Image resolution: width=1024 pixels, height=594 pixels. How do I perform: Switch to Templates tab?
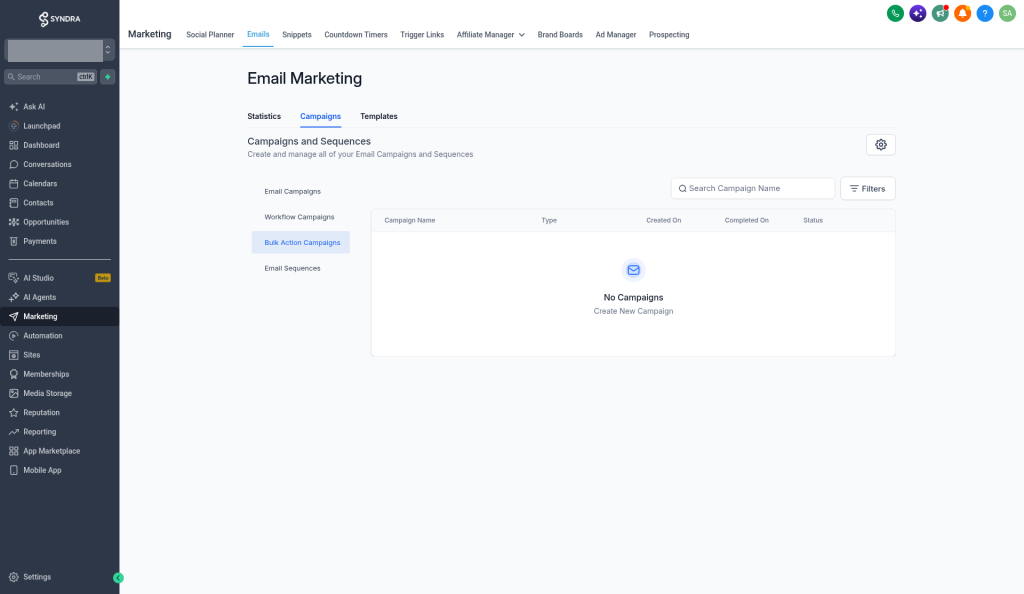[379, 116]
